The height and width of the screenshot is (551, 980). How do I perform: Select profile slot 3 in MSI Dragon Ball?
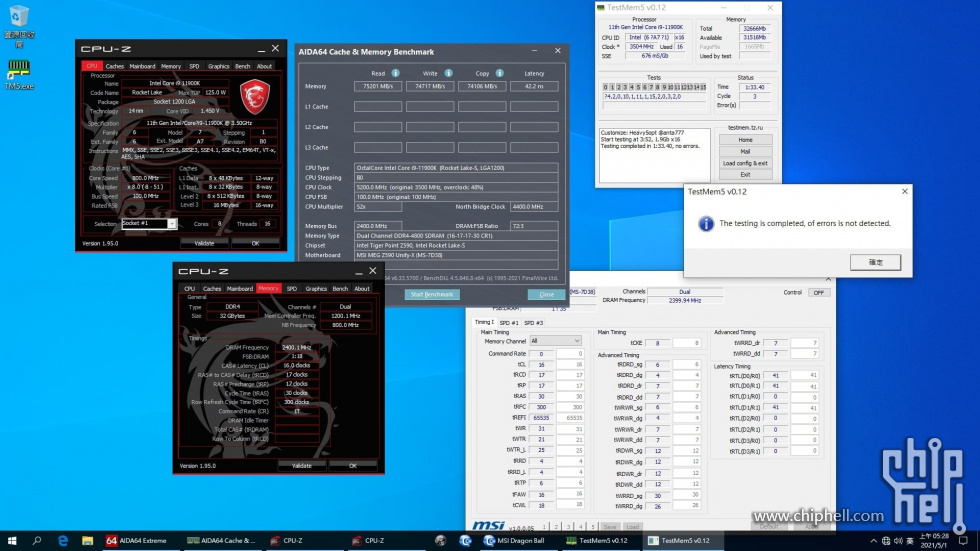[569, 527]
